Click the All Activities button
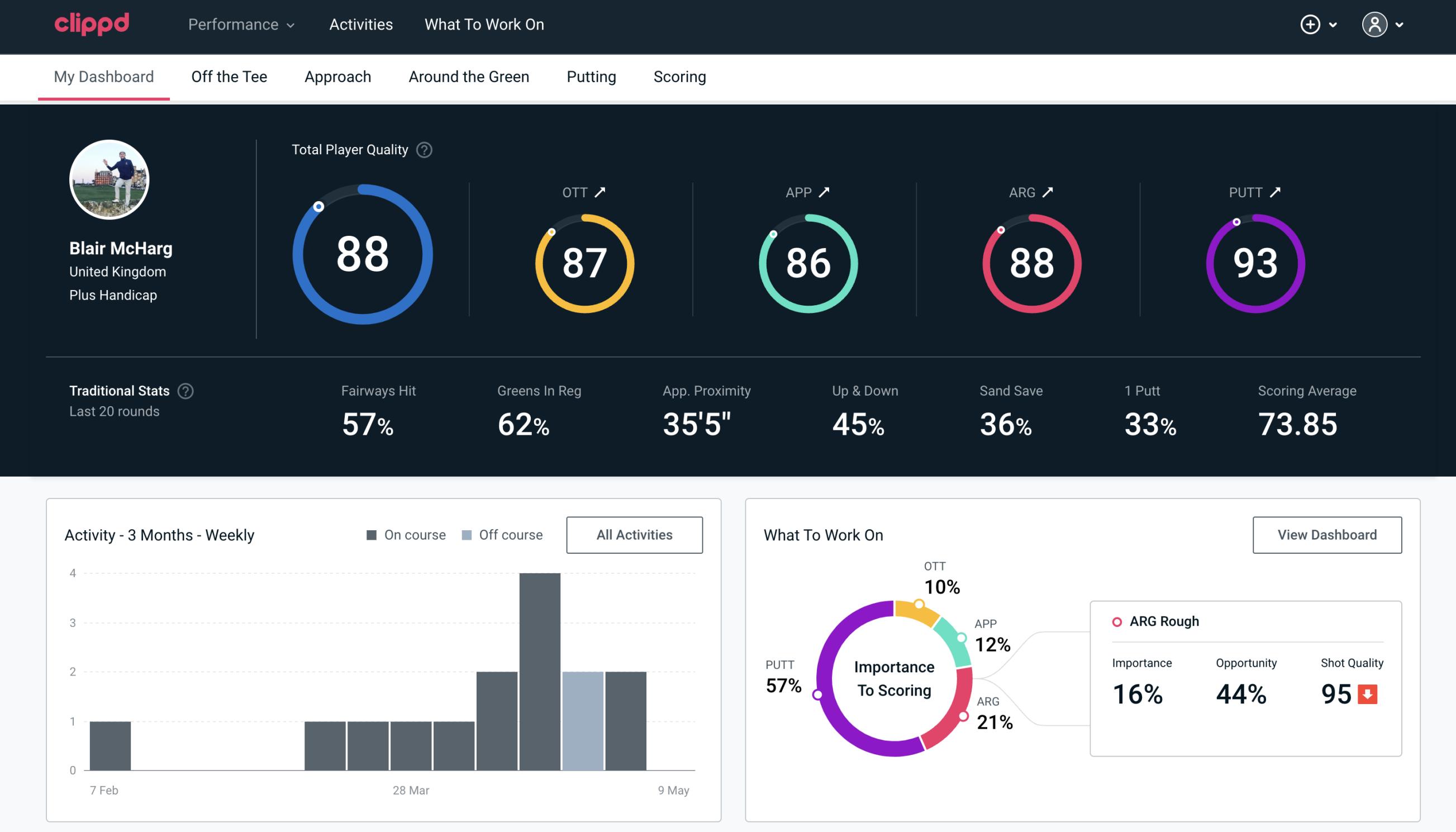This screenshot has width=1456, height=832. point(634,534)
